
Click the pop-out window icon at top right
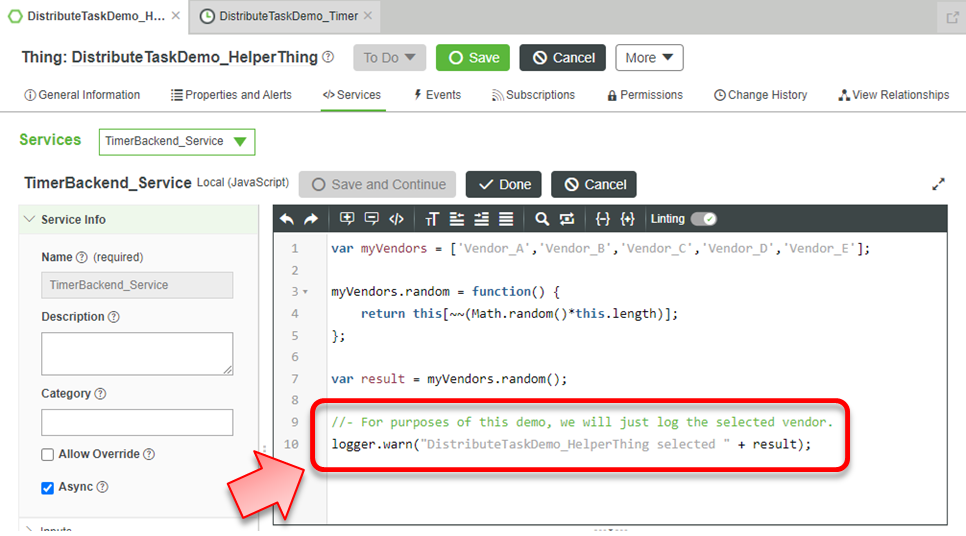[952, 17]
